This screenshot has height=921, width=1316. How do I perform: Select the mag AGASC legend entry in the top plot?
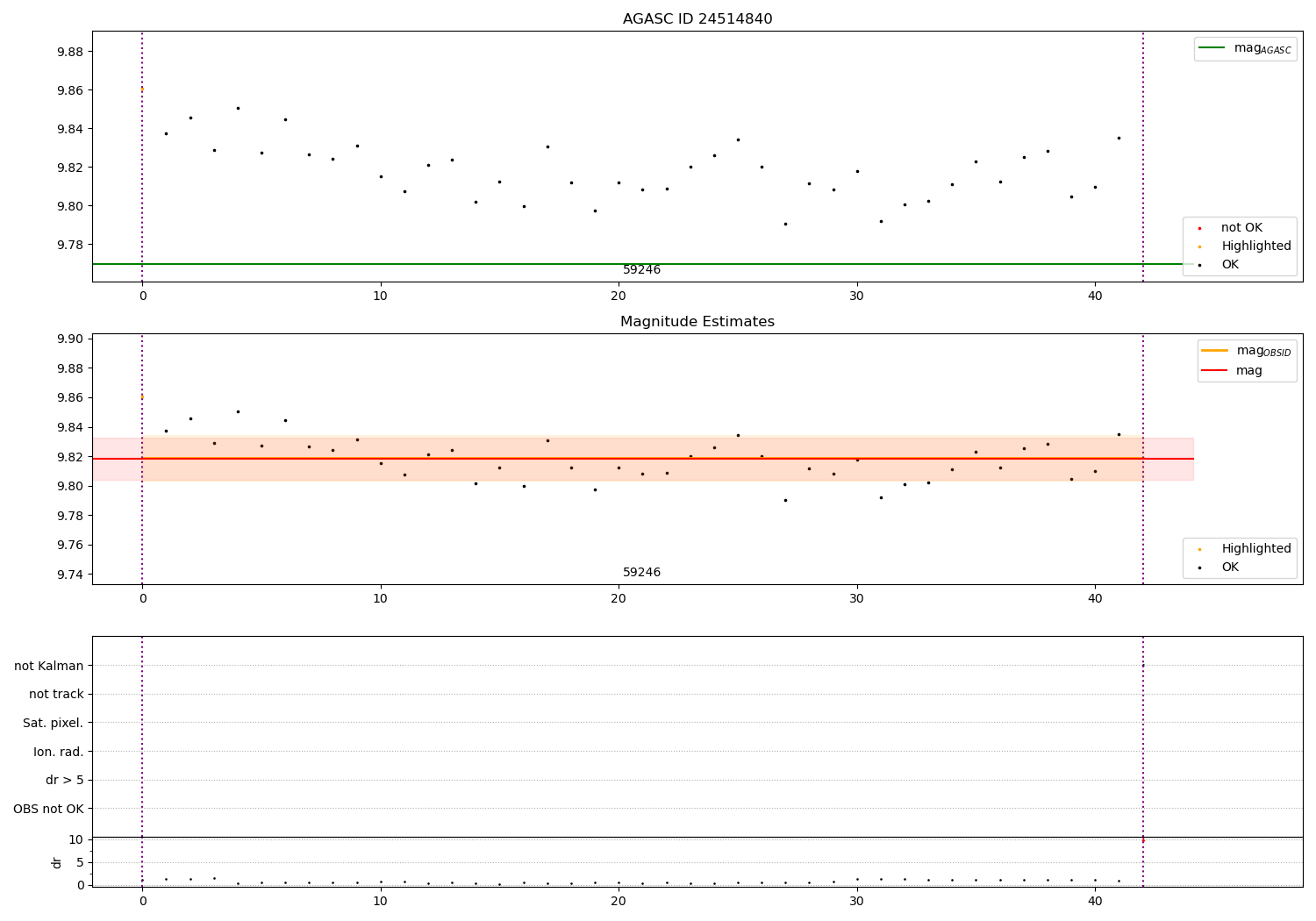tap(1245, 48)
